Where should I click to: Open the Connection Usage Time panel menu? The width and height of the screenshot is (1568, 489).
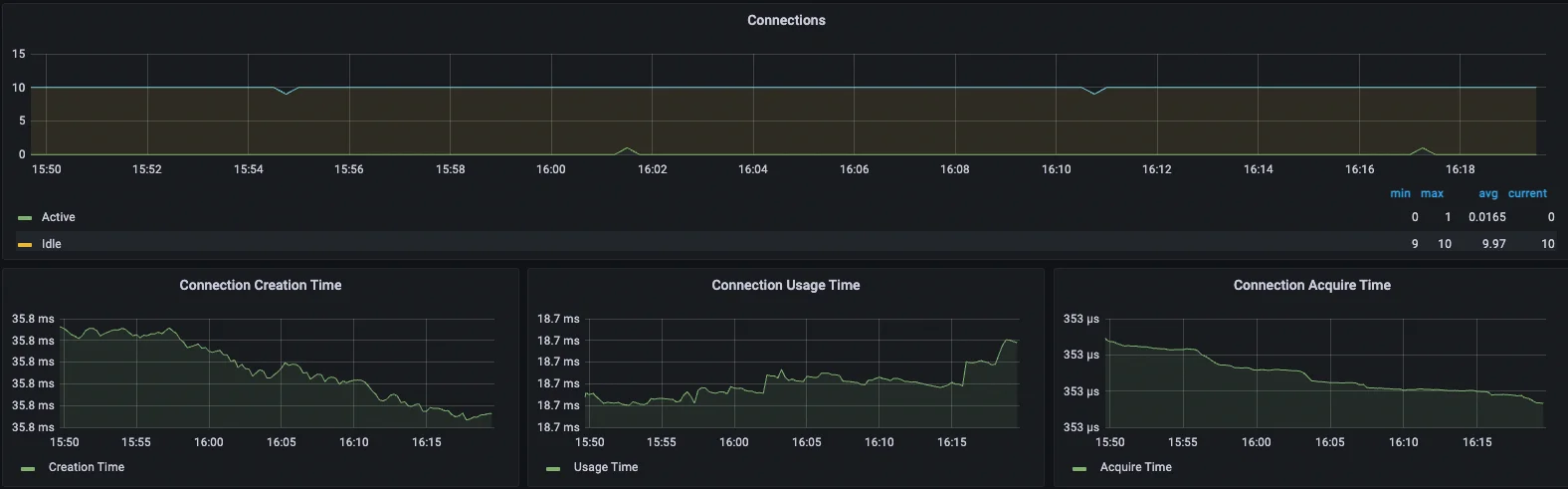click(x=785, y=285)
